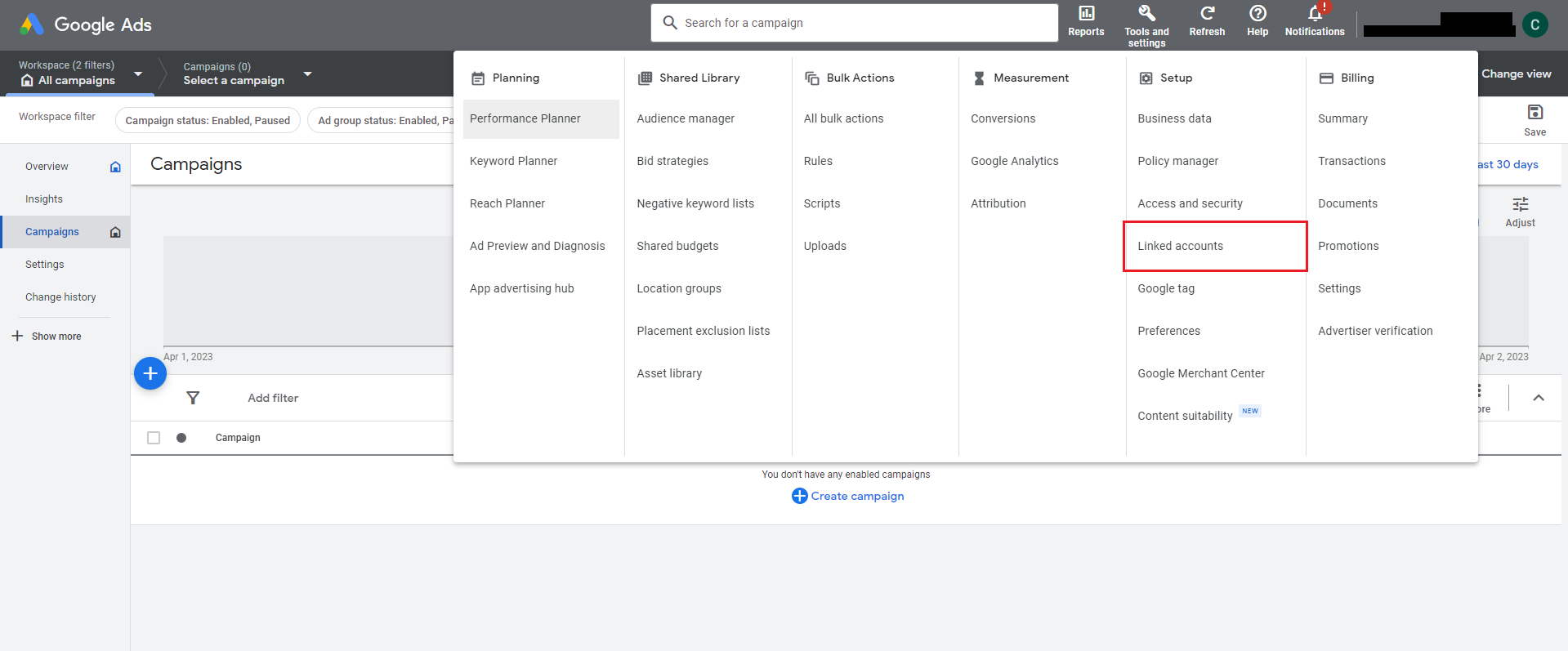Open the Select a campaign dropdown

click(x=307, y=74)
